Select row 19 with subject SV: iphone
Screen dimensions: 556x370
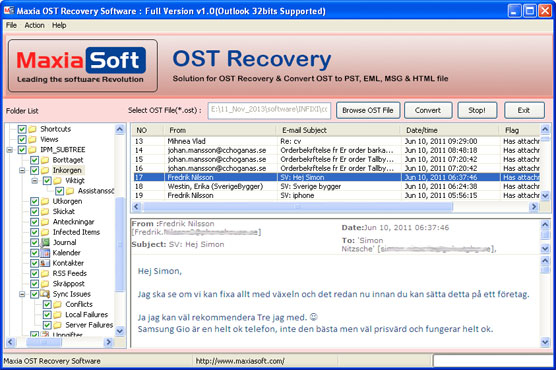(336, 195)
